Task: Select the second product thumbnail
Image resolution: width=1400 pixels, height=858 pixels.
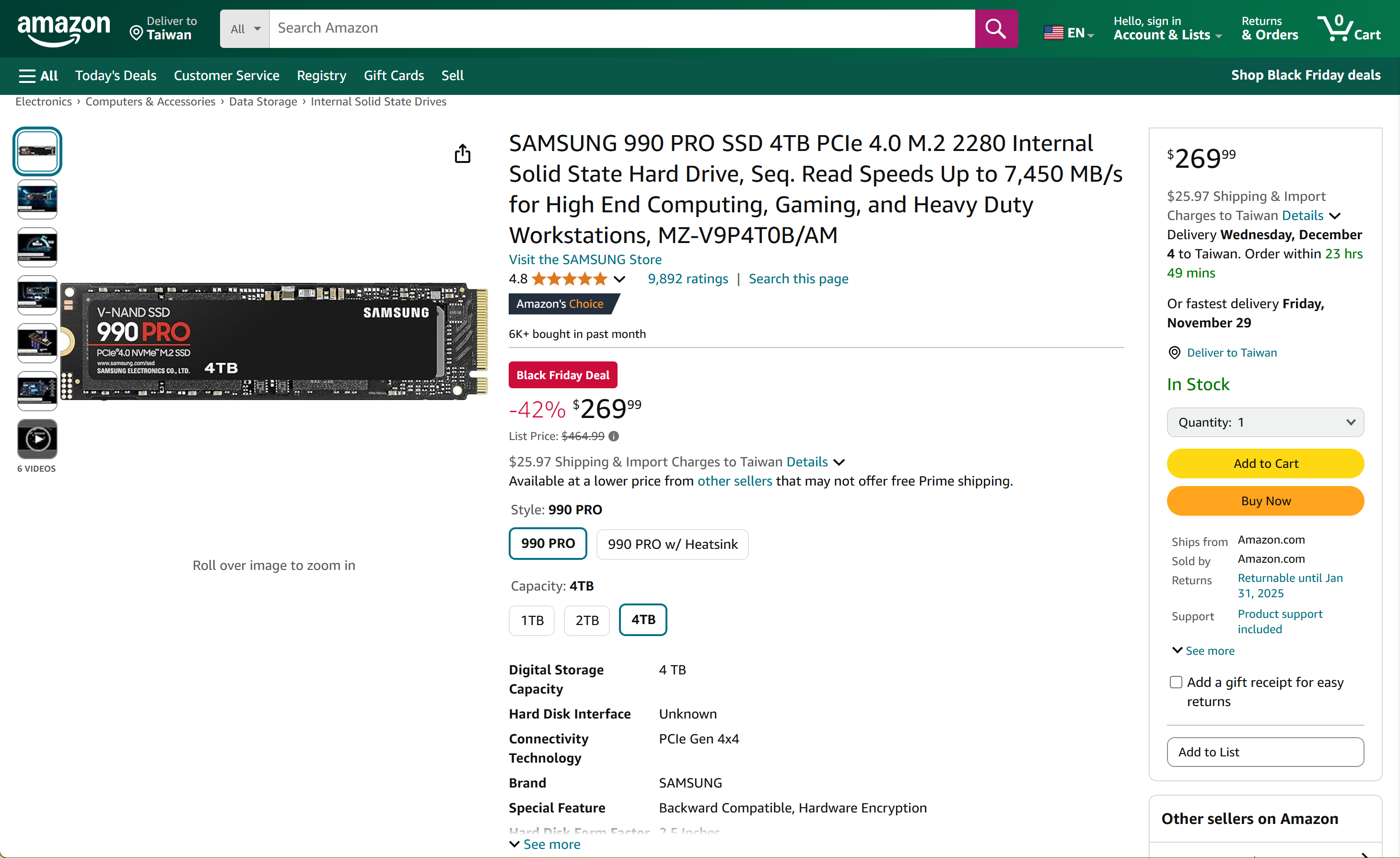Action: point(37,199)
